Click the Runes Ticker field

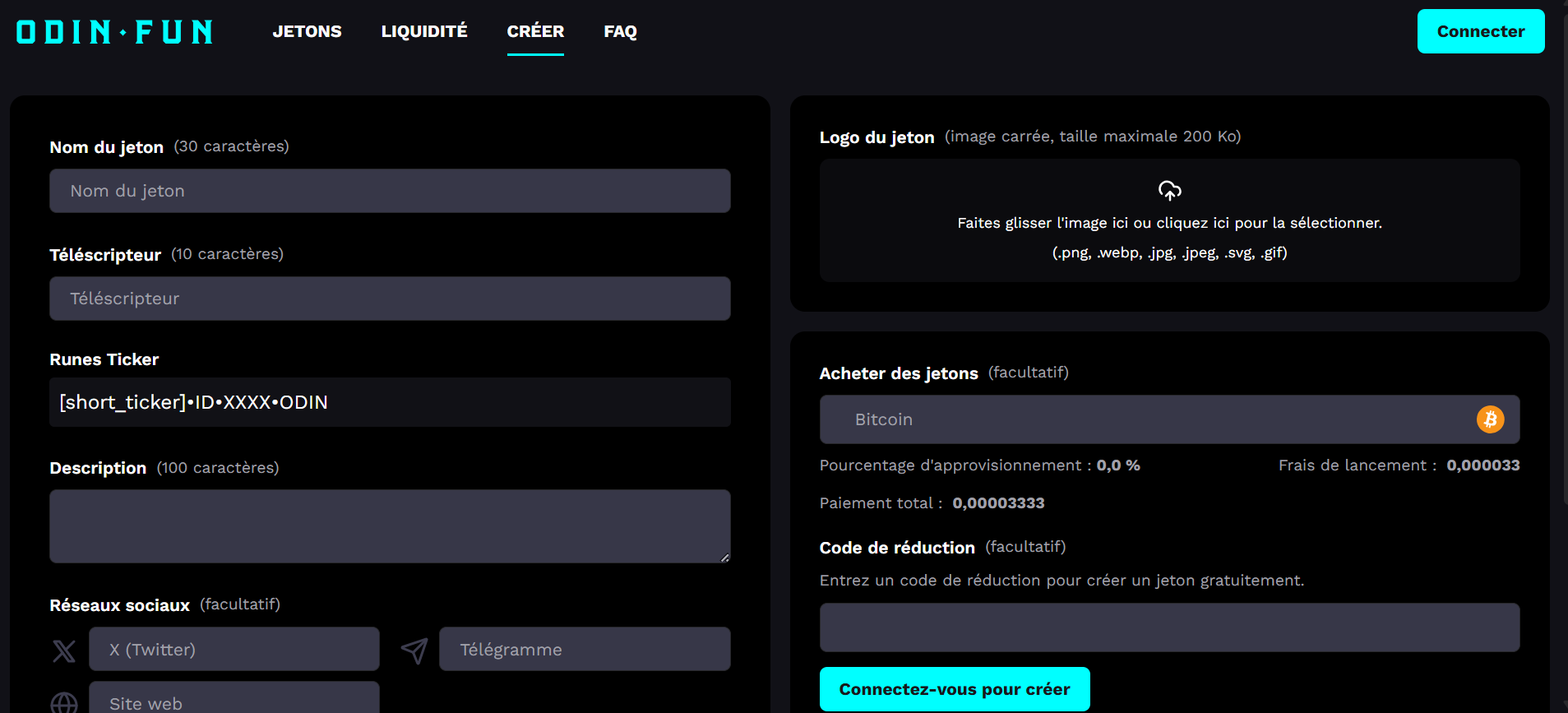(390, 402)
